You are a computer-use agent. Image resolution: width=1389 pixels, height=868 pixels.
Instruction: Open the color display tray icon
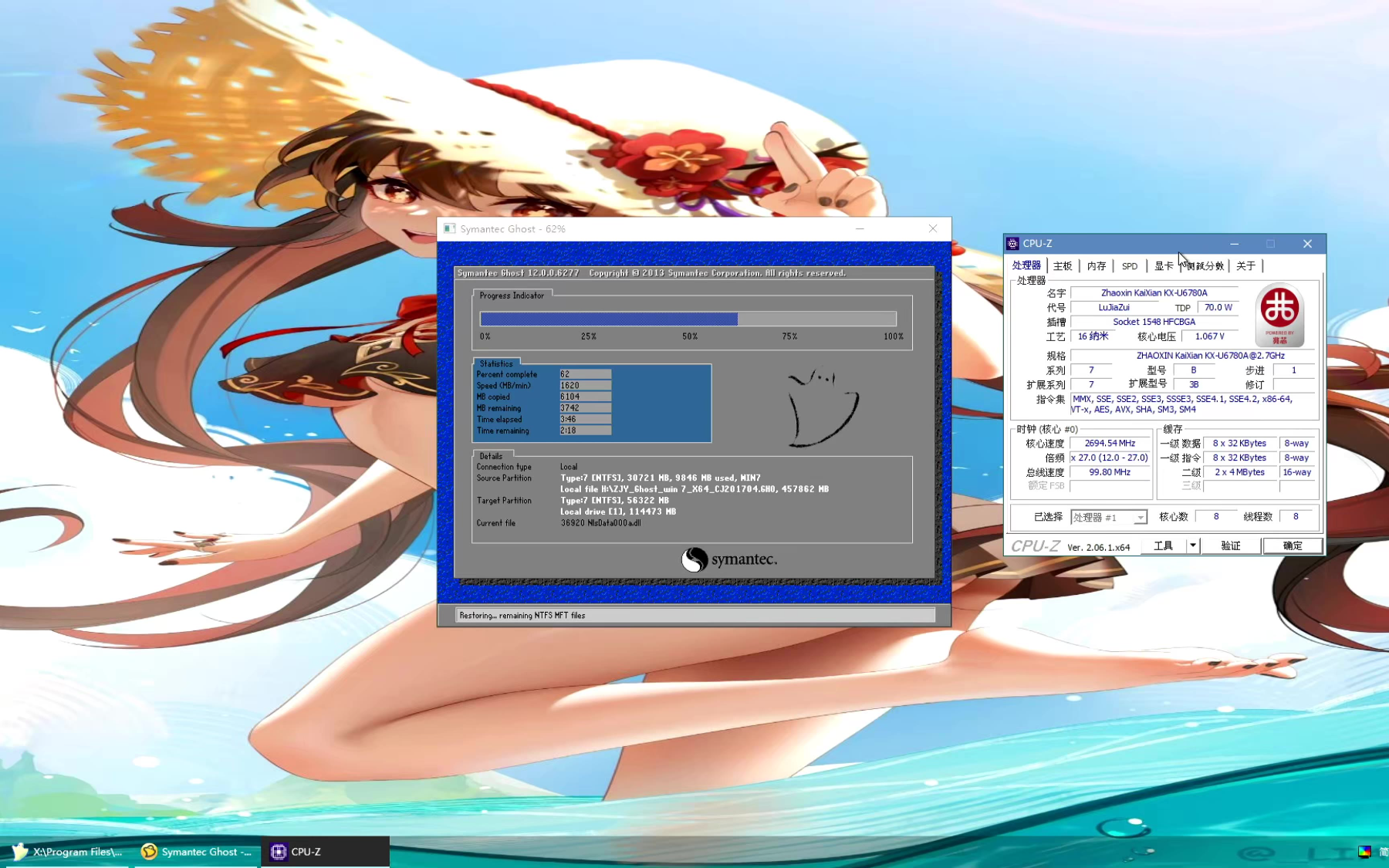point(1364,852)
